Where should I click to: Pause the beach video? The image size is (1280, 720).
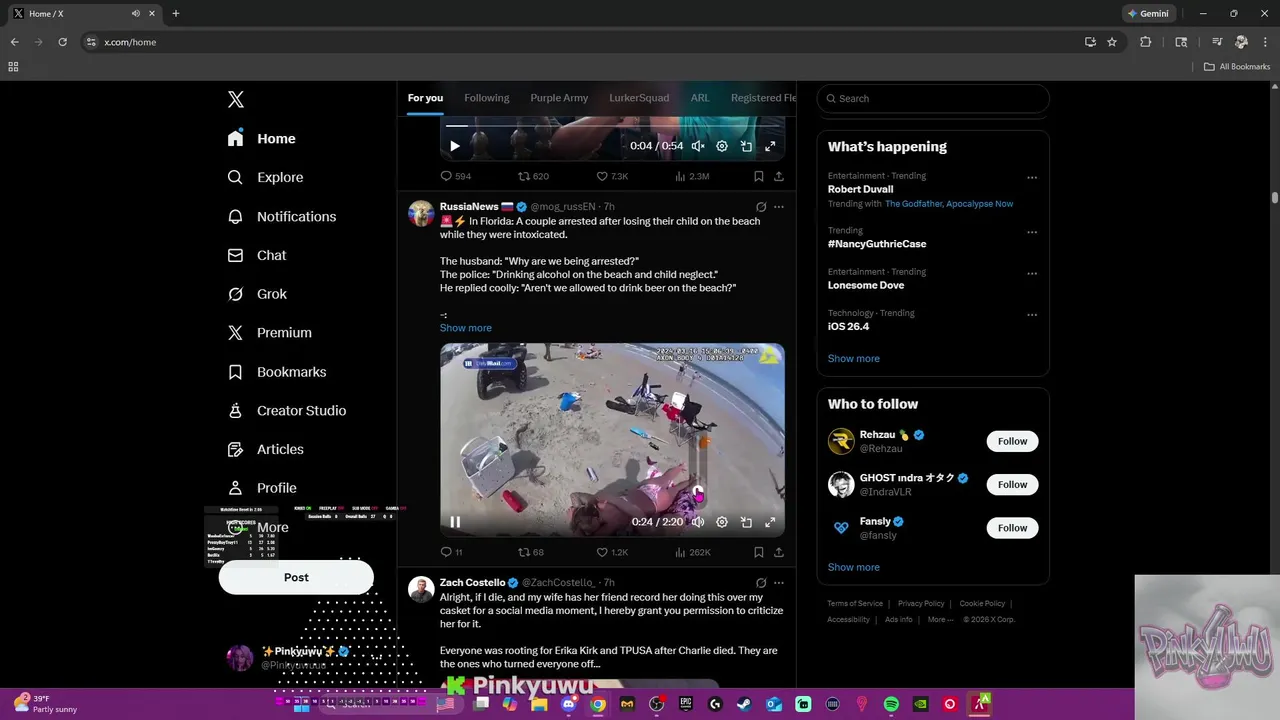click(x=455, y=522)
